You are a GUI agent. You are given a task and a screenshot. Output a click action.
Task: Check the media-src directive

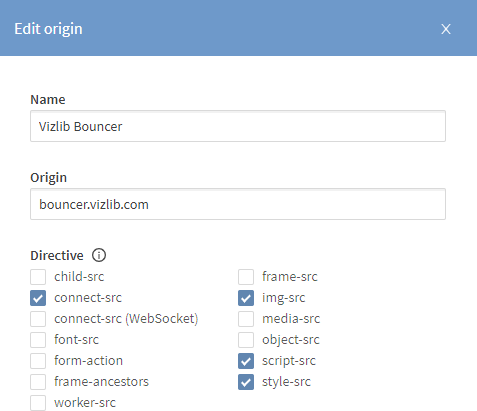(x=246, y=319)
